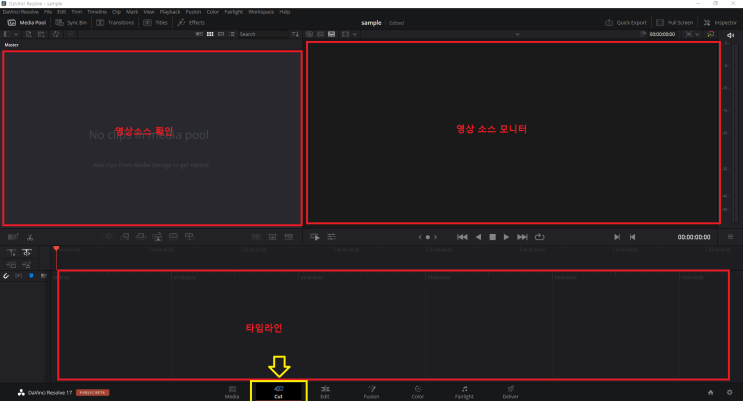Open timeline resolution dropdown arrow
Screen dimensions: 743x401
[x=697, y=34]
